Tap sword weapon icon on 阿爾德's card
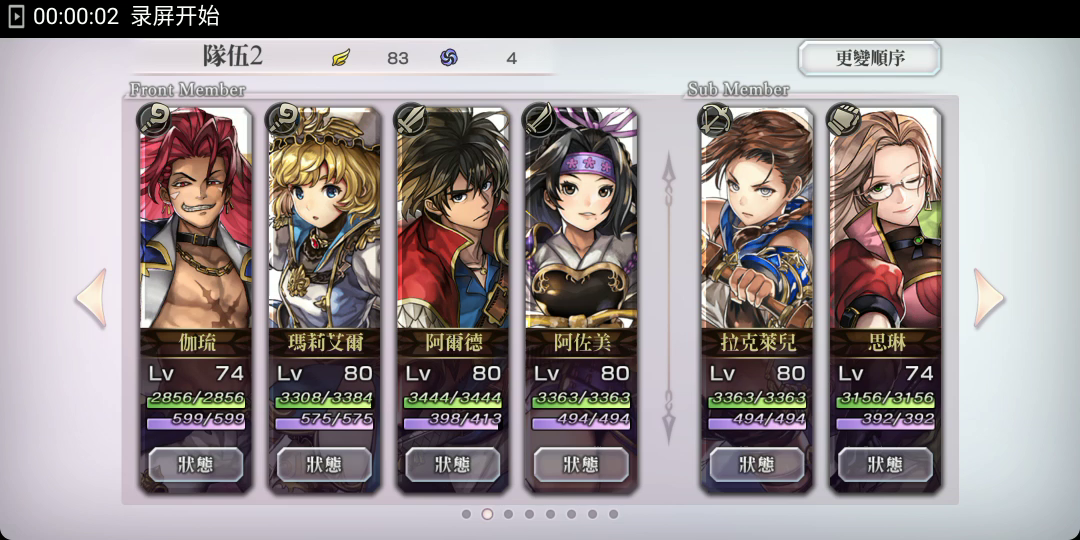Image resolution: width=1080 pixels, height=540 pixels. pos(409,119)
